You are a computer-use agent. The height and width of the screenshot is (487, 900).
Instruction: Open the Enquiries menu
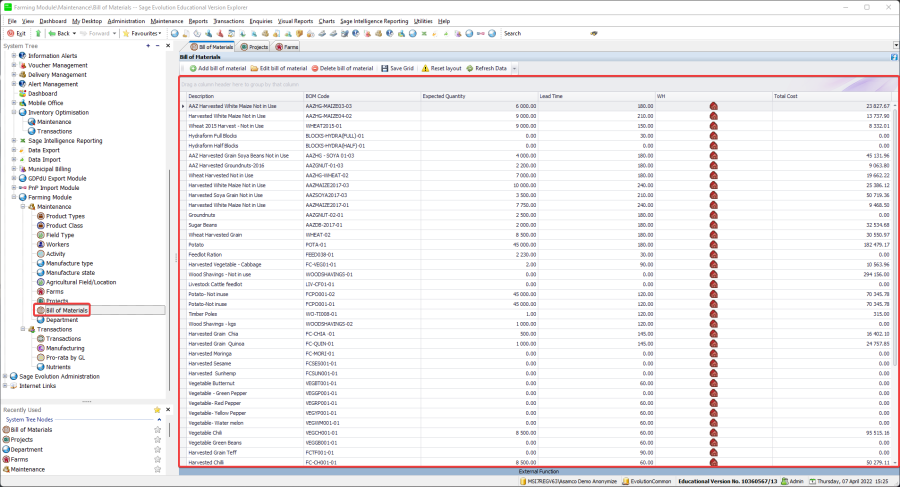(x=260, y=20)
